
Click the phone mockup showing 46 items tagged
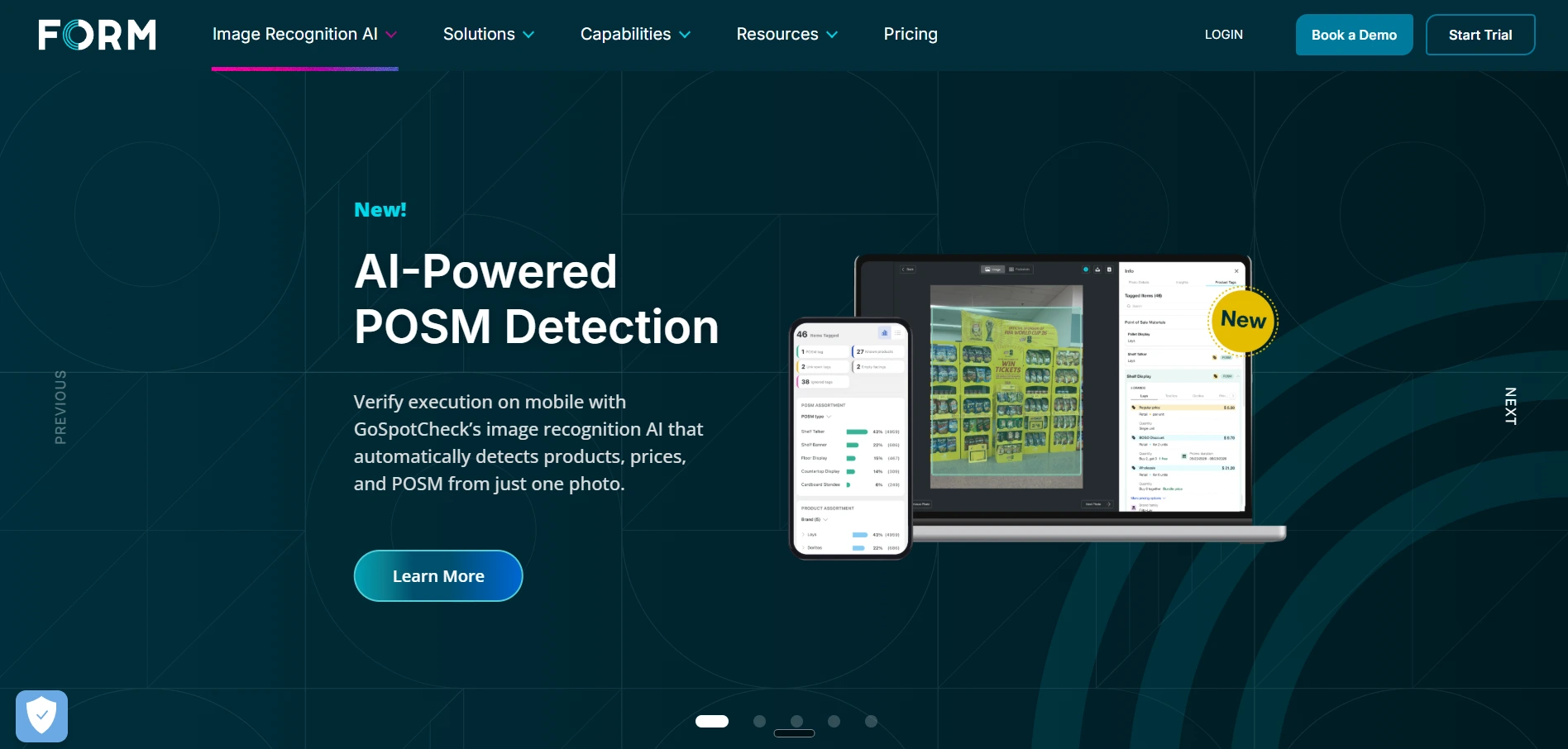851,438
